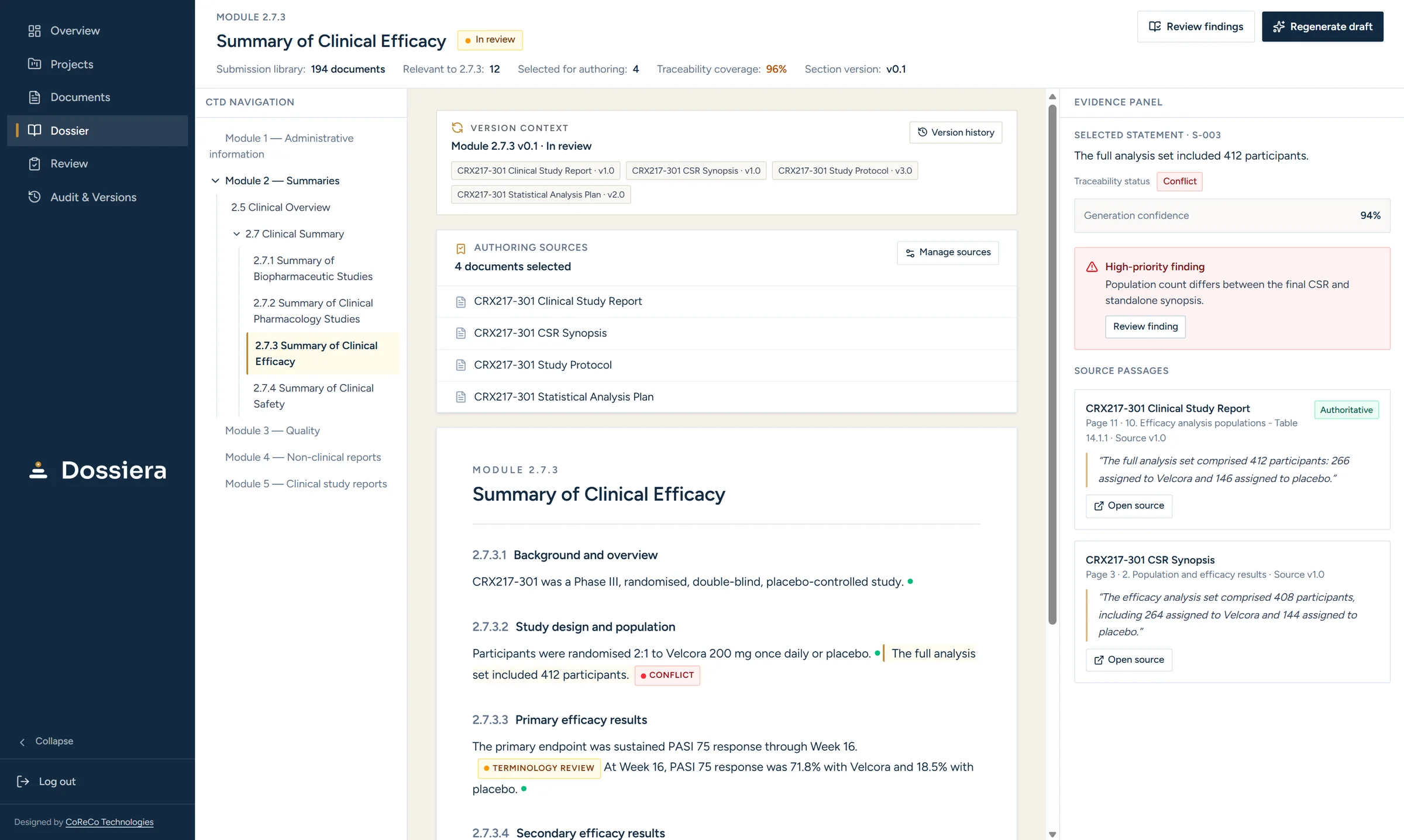
Task: Click the CRX217-301 Statistical Analysis Plan · v2.0 chip
Action: point(541,195)
